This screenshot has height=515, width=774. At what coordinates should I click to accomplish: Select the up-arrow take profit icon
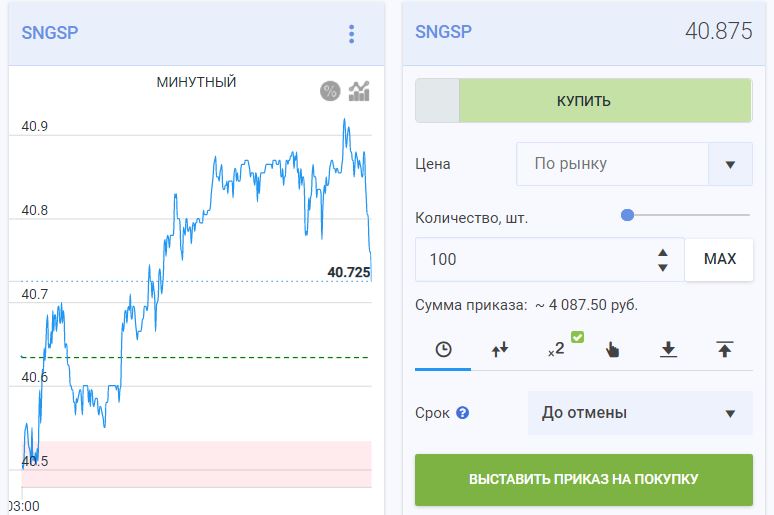[x=725, y=350]
